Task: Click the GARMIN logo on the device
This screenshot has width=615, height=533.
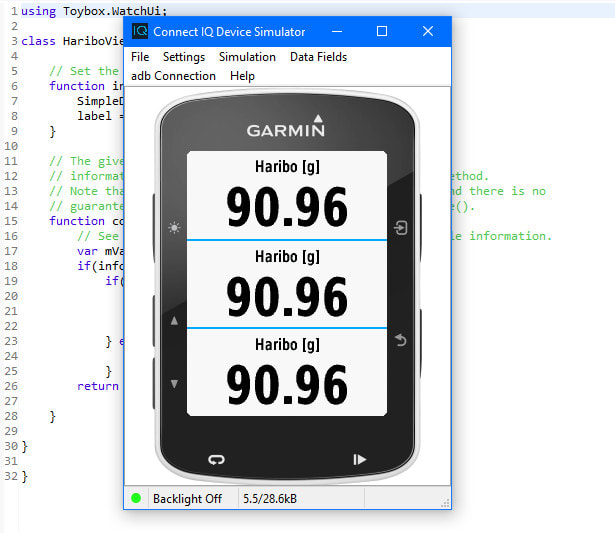Action: click(x=286, y=127)
